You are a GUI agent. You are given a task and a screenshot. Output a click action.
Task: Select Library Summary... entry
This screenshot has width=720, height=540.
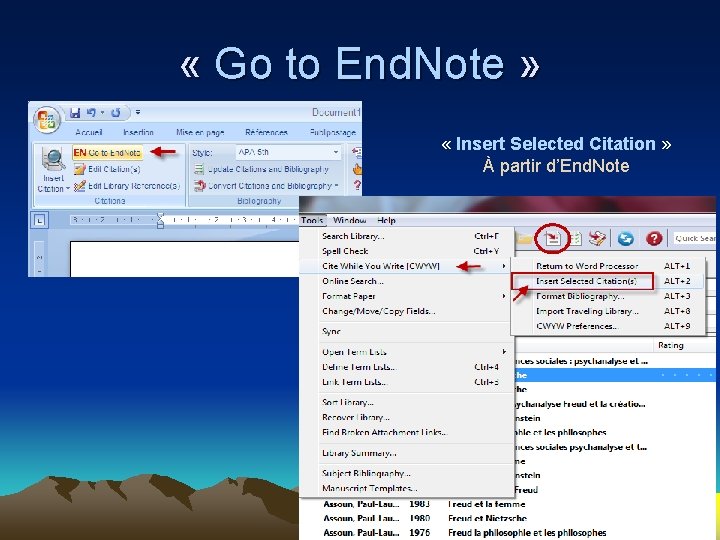pyautogui.click(x=407, y=453)
